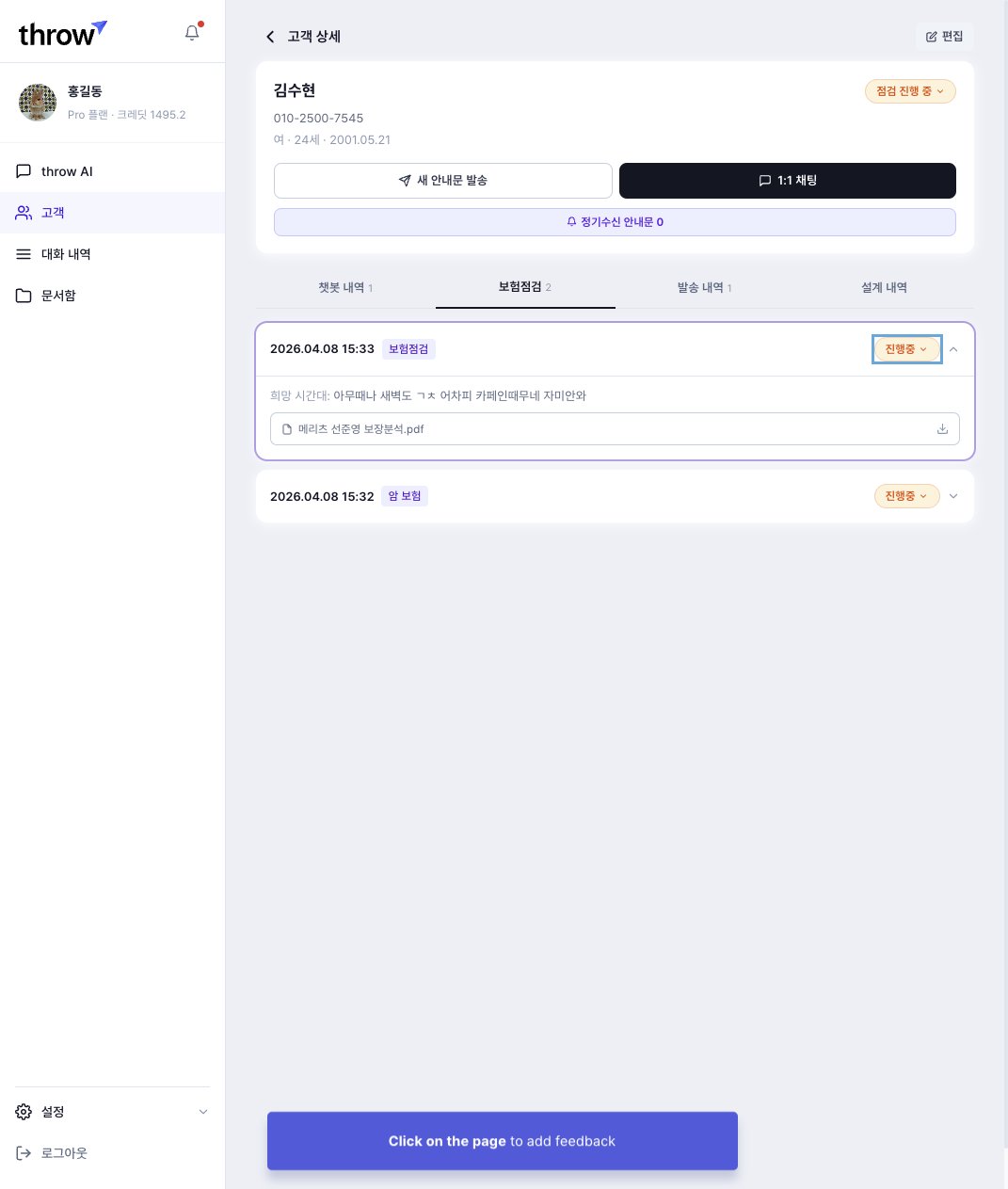Open the 점검 진행 중 status dropdown
This screenshot has height=1189, width=1008.
tap(909, 91)
